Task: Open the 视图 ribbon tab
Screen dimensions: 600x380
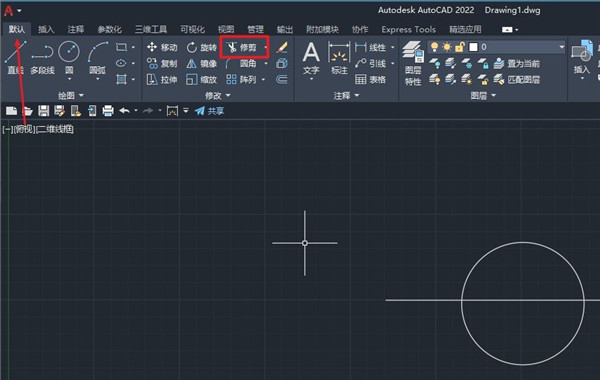Action: click(226, 29)
